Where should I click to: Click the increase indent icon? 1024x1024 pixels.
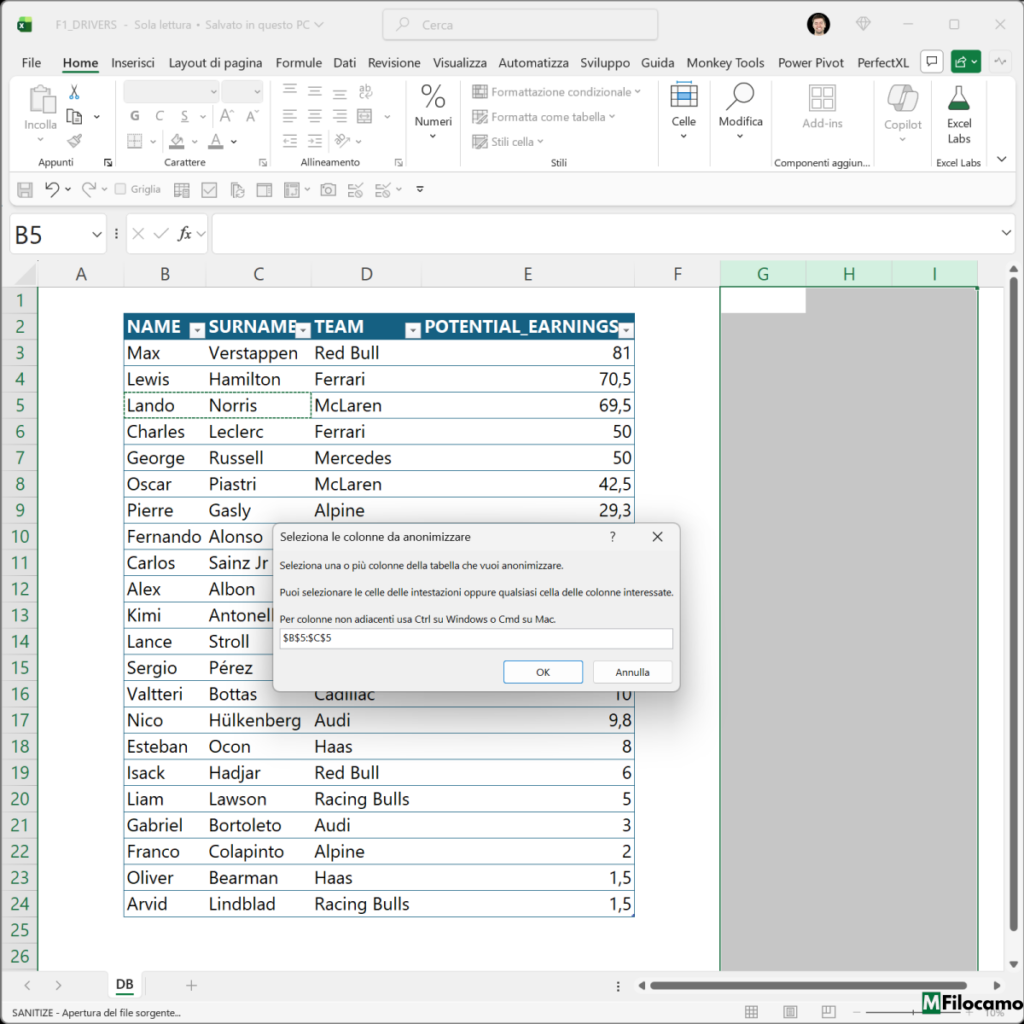click(315, 141)
